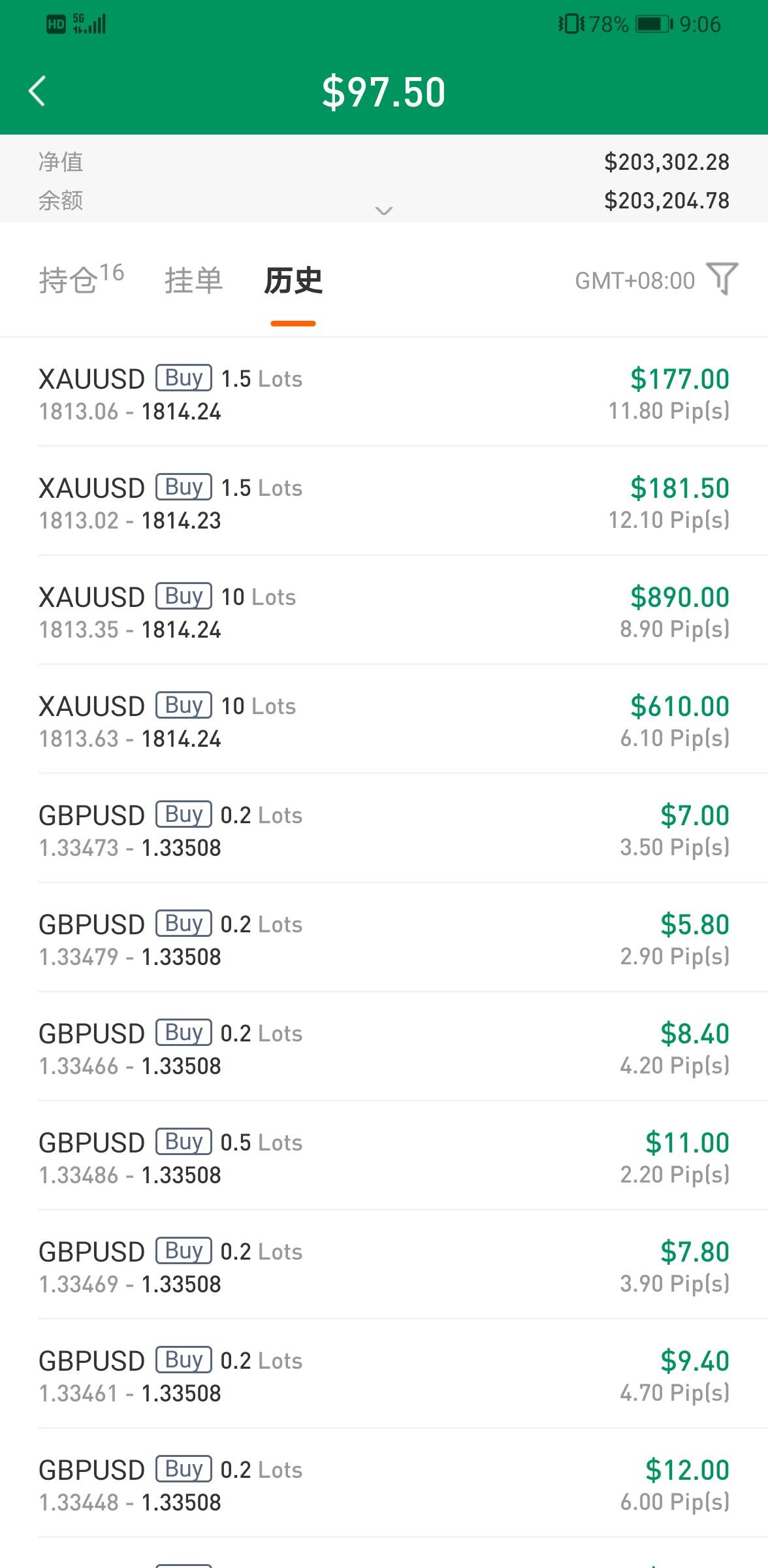Switch to the 持仓 positions tab
The image size is (768, 1568).
click(81, 280)
